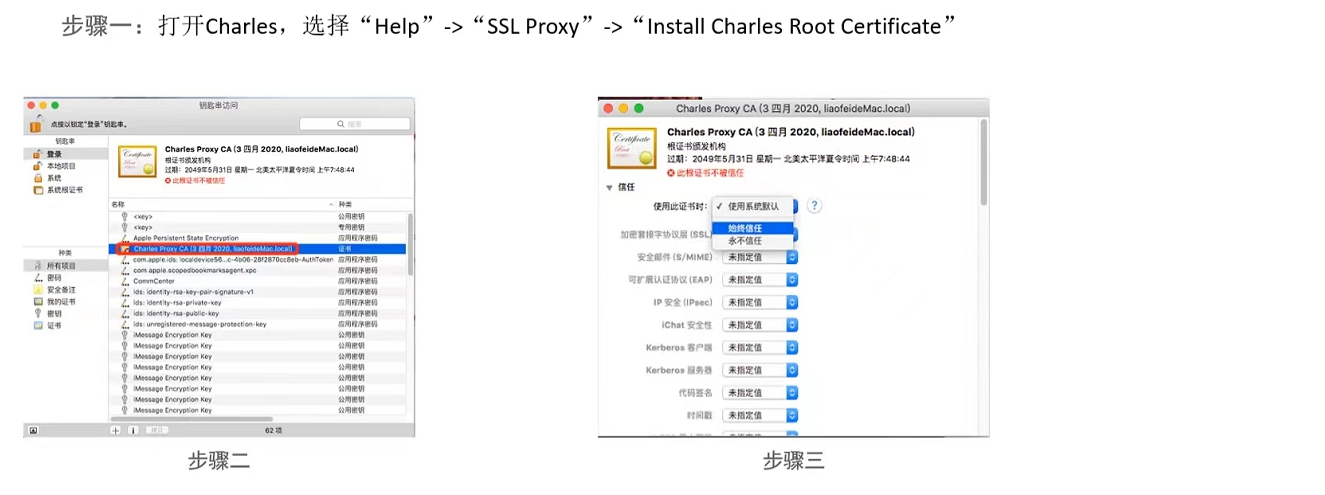Select Charles Proxy CA row in keychain list
Image resolution: width=1325 pixels, height=495 pixels.
pyautogui.click(x=258, y=248)
